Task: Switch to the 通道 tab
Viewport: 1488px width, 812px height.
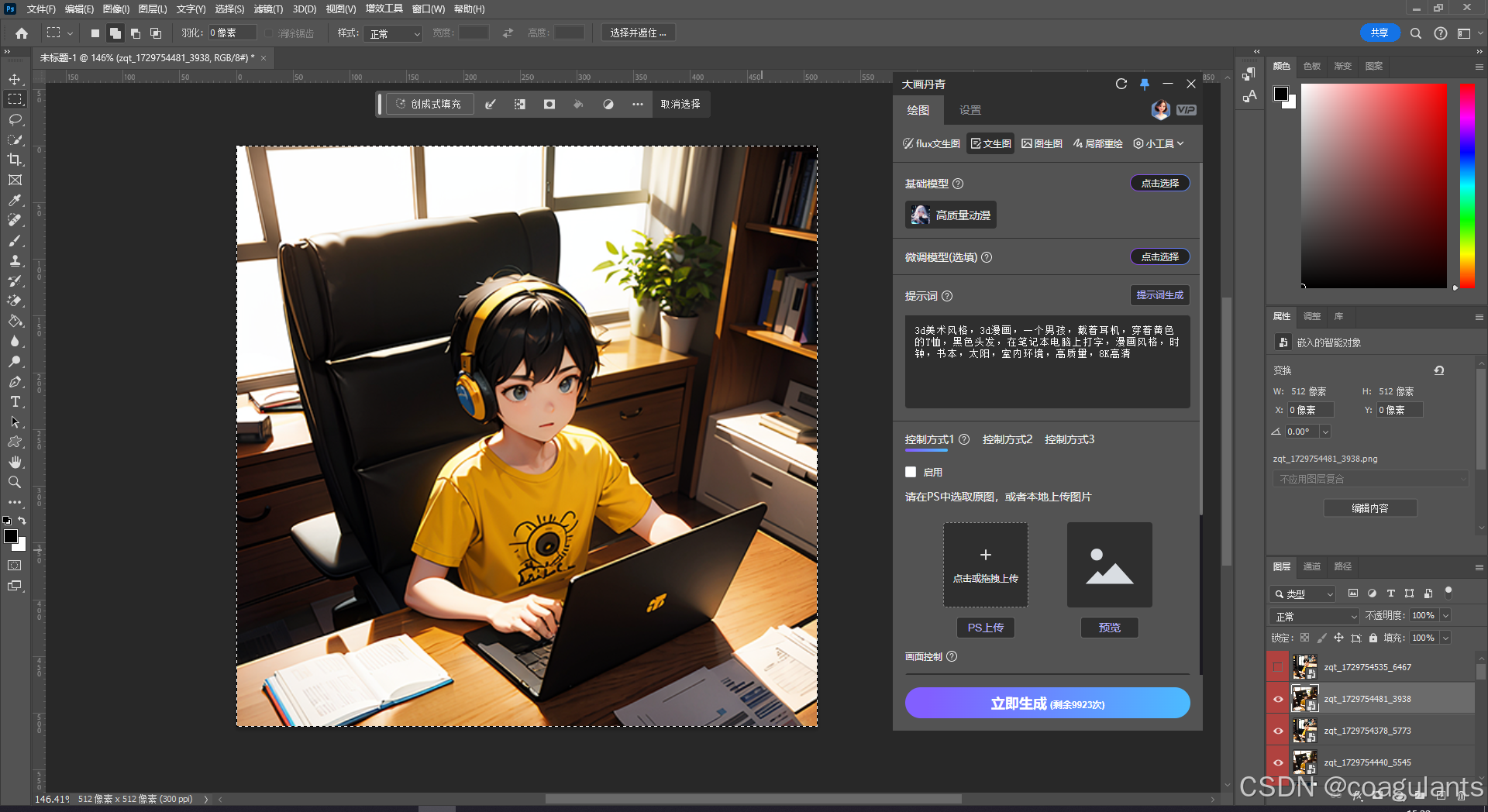Action: tap(1311, 566)
